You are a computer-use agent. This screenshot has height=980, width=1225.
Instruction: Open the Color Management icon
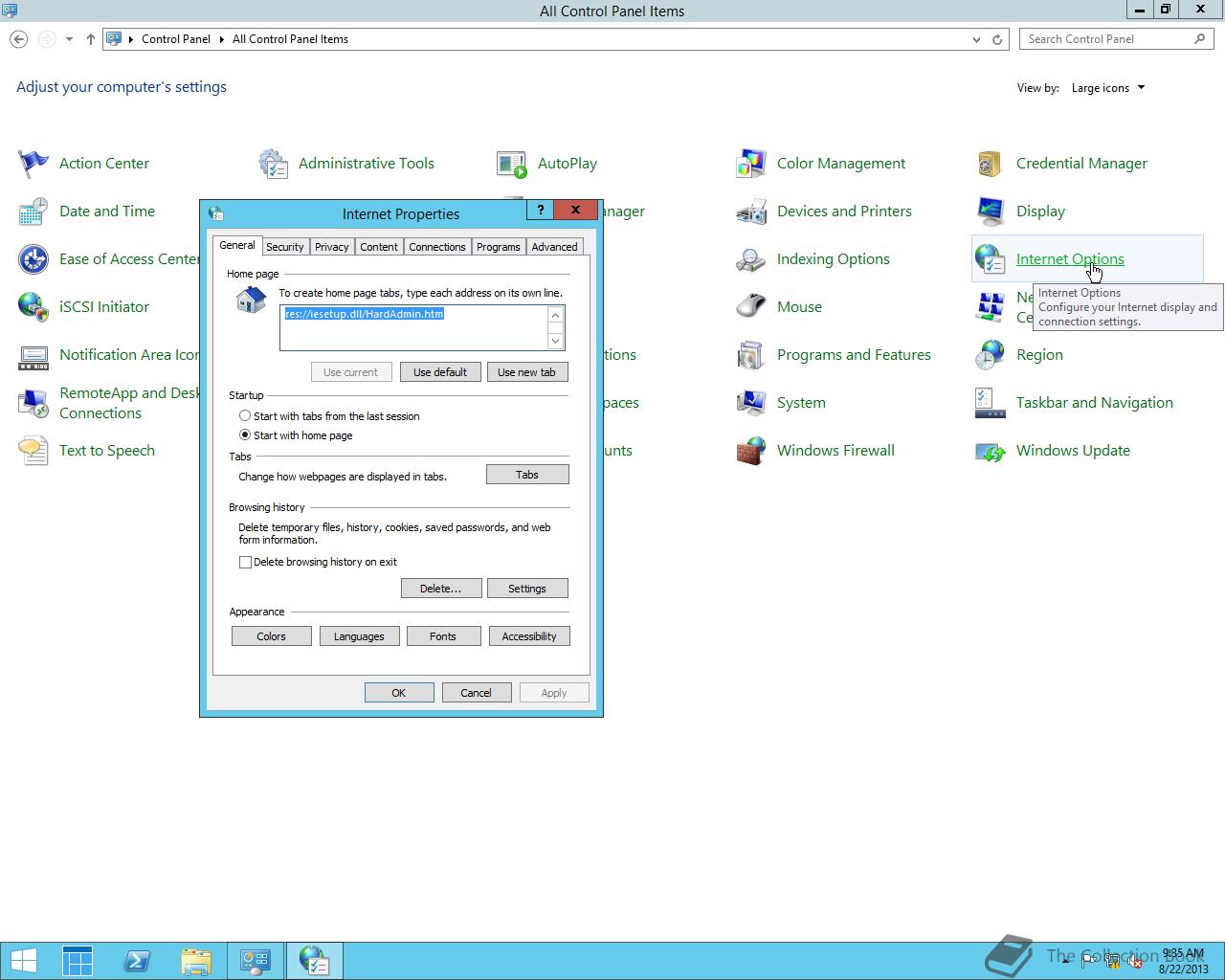pyautogui.click(x=751, y=164)
